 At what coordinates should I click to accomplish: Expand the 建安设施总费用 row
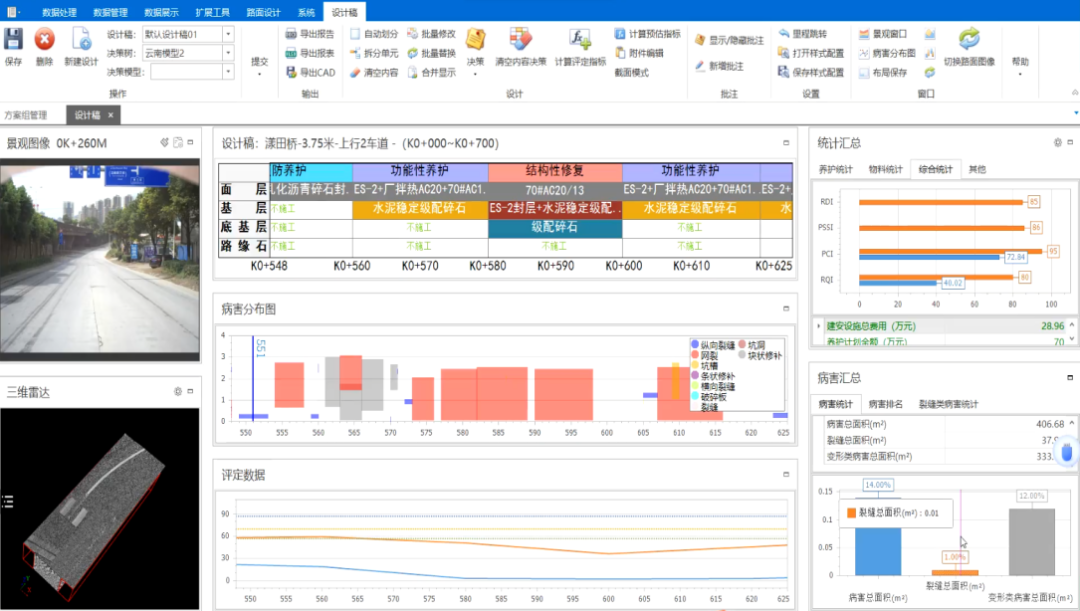pyautogui.click(x=820, y=326)
